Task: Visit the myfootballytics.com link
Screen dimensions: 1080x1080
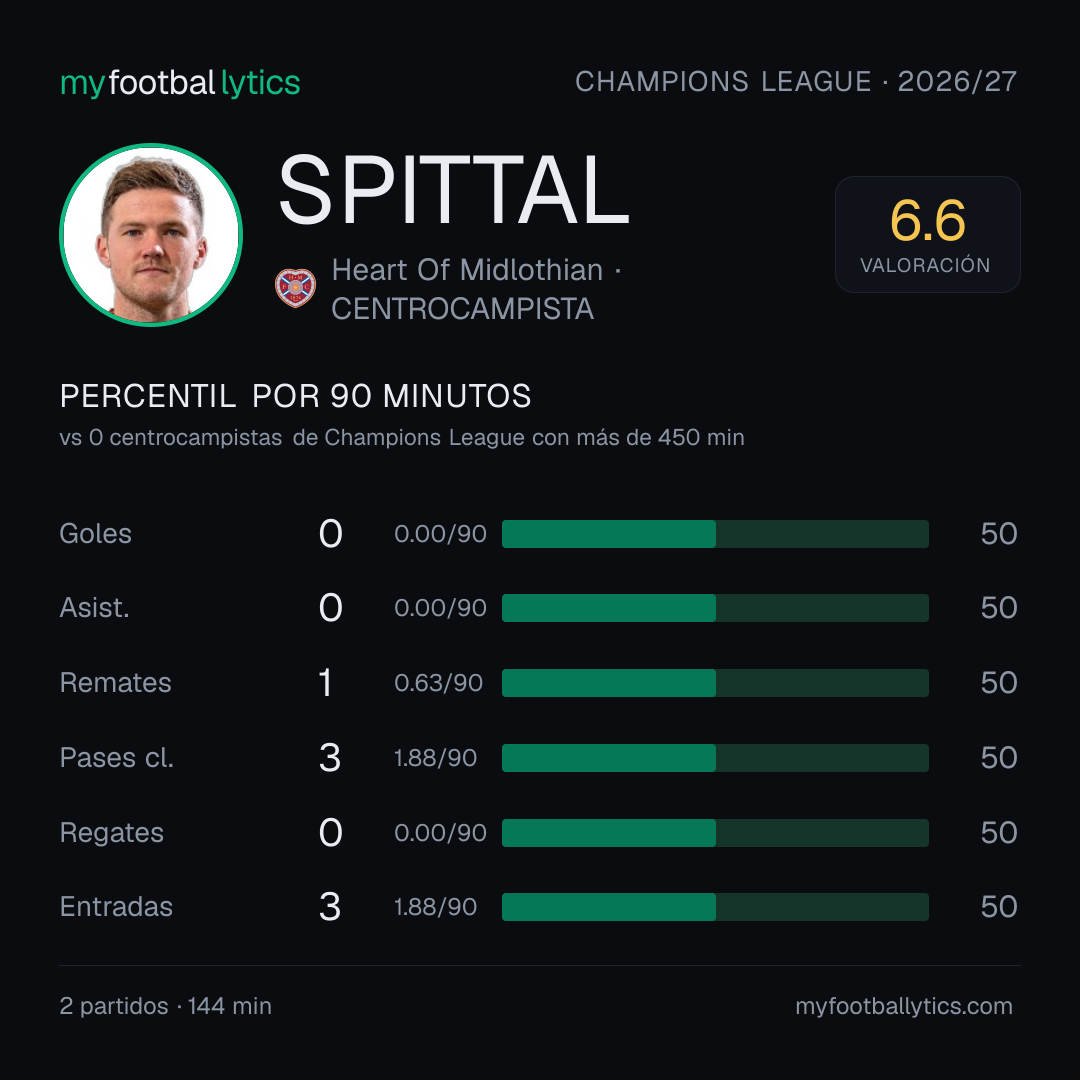Action: 904,1006
